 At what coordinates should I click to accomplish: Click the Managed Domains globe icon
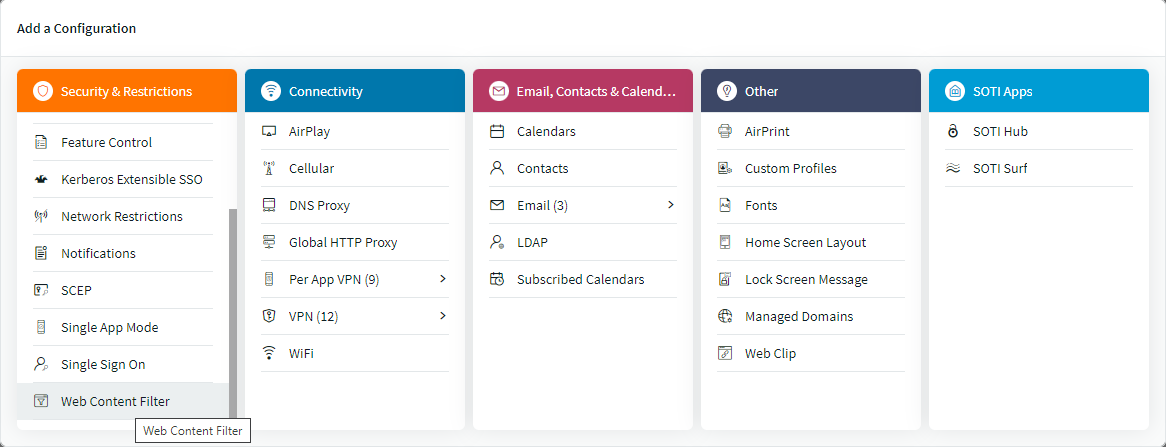click(725, 316)
